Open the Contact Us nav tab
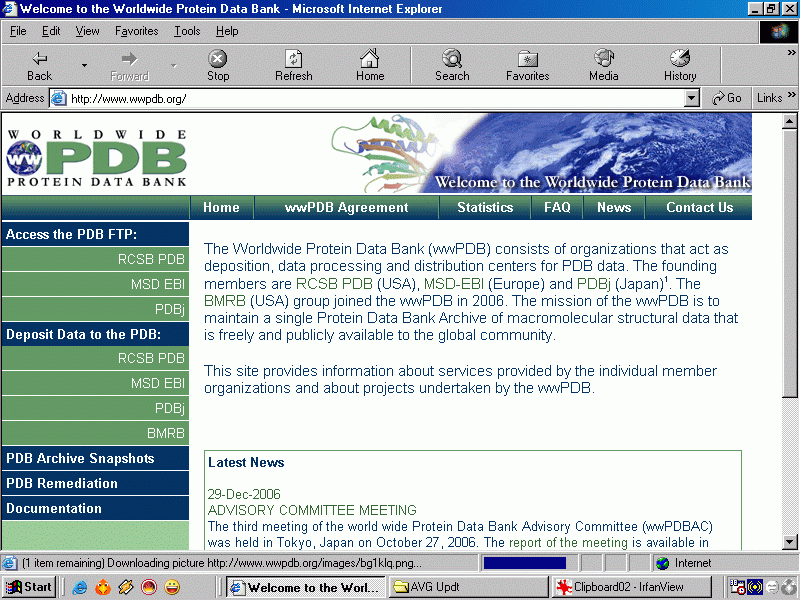The image size is (800, 600). click(699, 207)
